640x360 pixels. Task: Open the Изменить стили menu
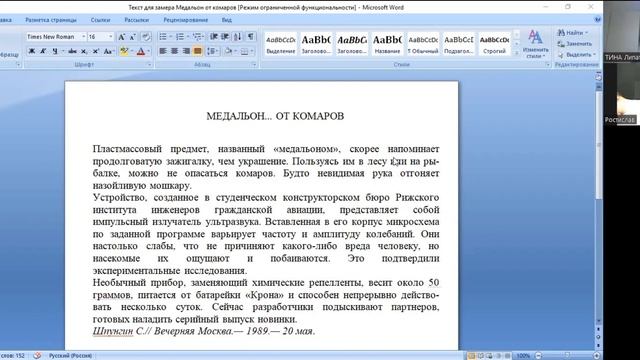coord(535,44)
